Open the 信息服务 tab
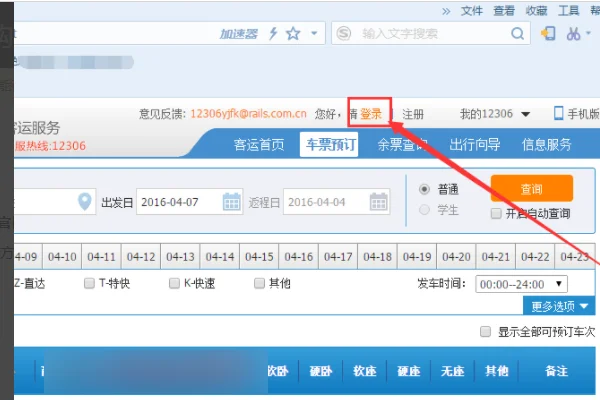This screenshot has width=600, height=400. [546, 145]
